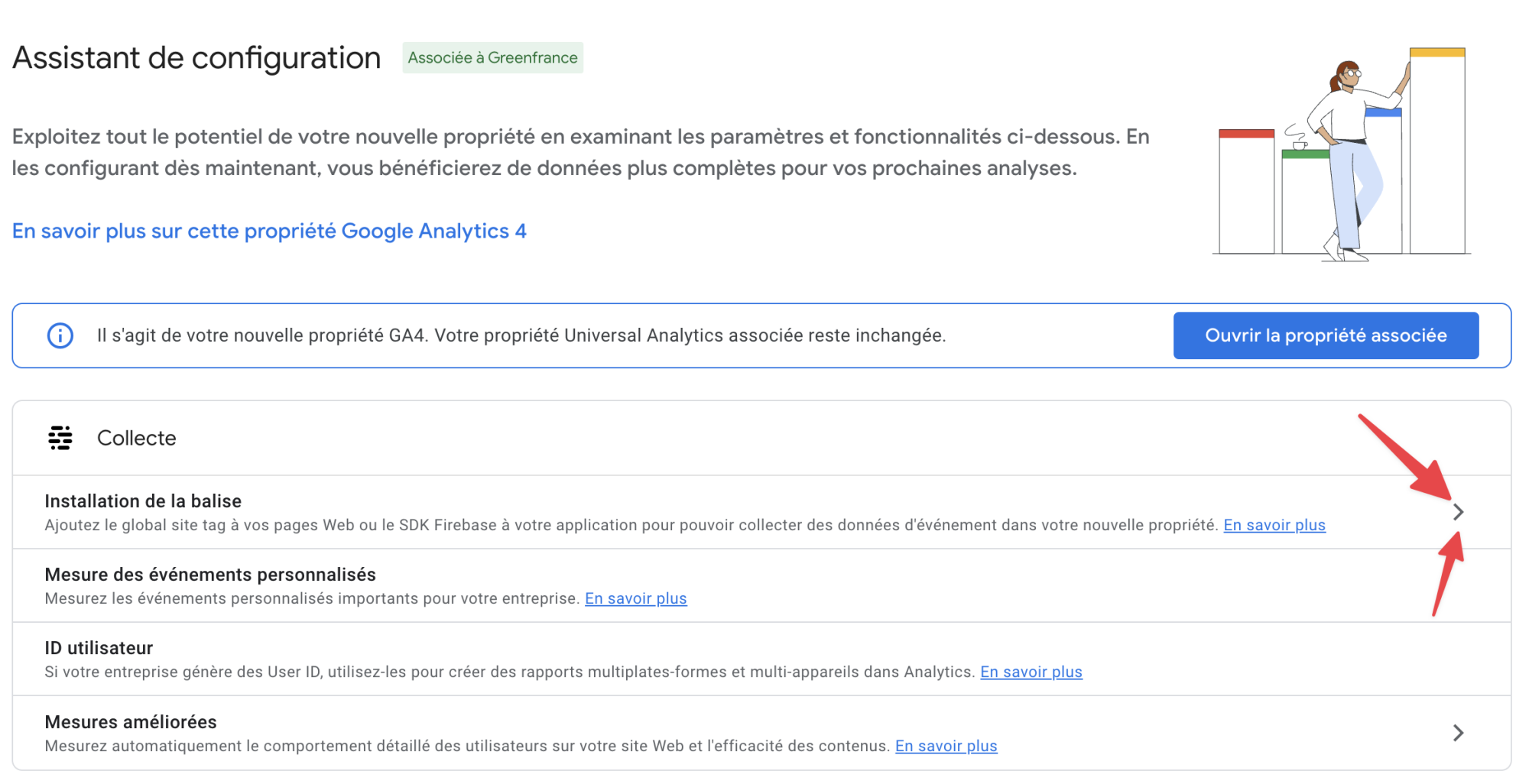
Task: Click the Collecte section heading
Action: 136,438
